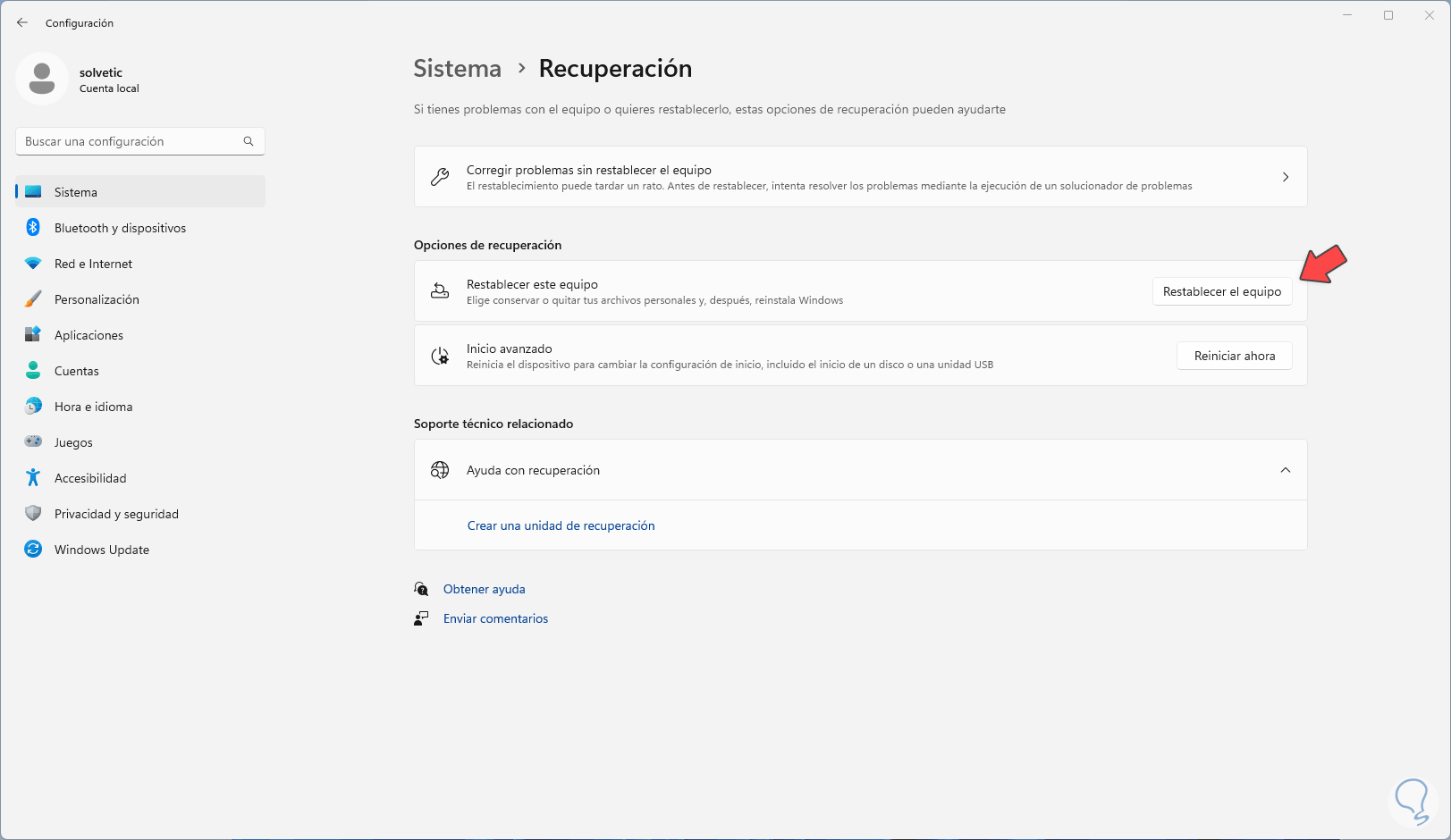1451x840 pixels.
Task: Click the search magnifier icon
Action: pyautogui.click(x=249, y=141)
